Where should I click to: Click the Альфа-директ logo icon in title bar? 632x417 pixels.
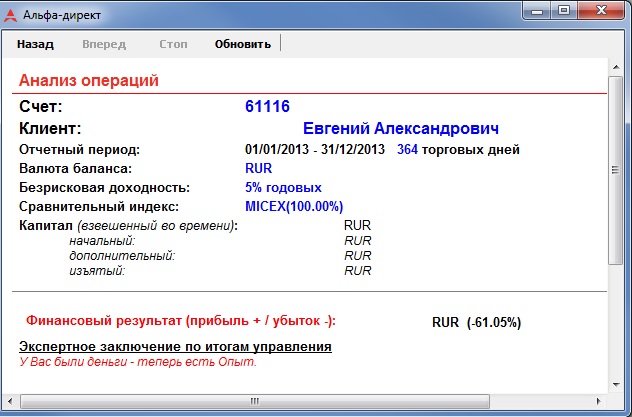point(10,15)
